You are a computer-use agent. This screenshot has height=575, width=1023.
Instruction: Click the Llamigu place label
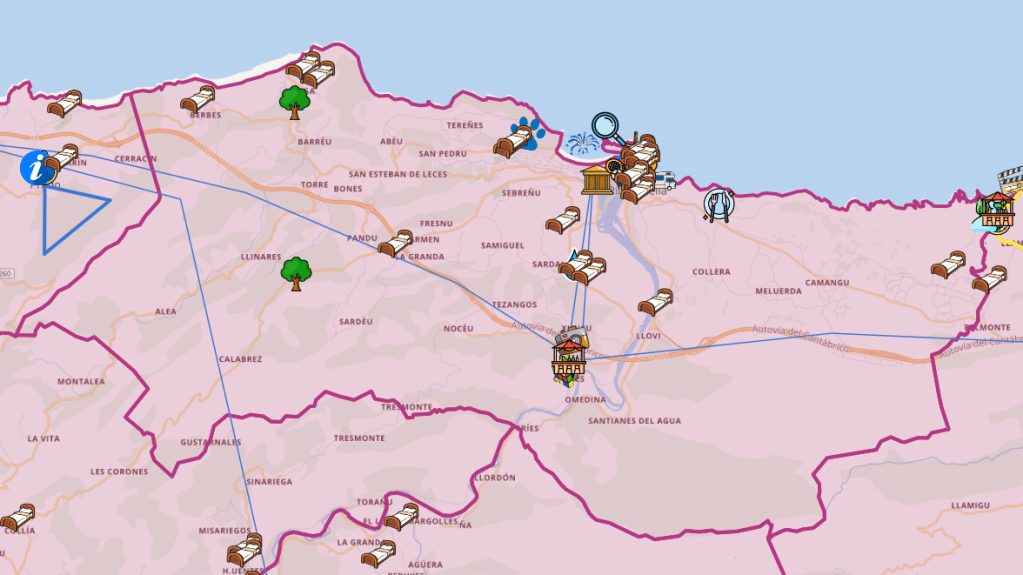[970, 506]
